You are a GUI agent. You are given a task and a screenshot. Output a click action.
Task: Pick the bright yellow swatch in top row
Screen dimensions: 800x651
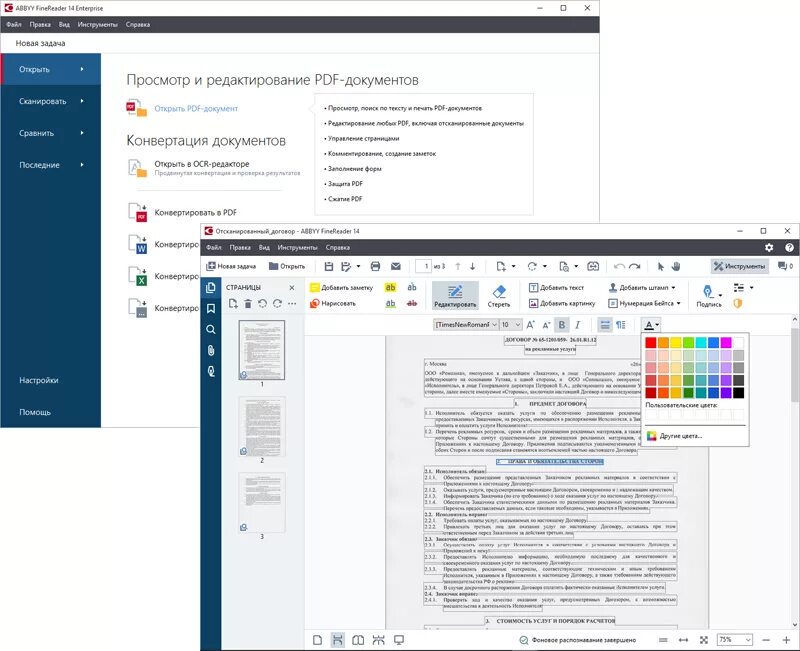click(x=676, y=342)
